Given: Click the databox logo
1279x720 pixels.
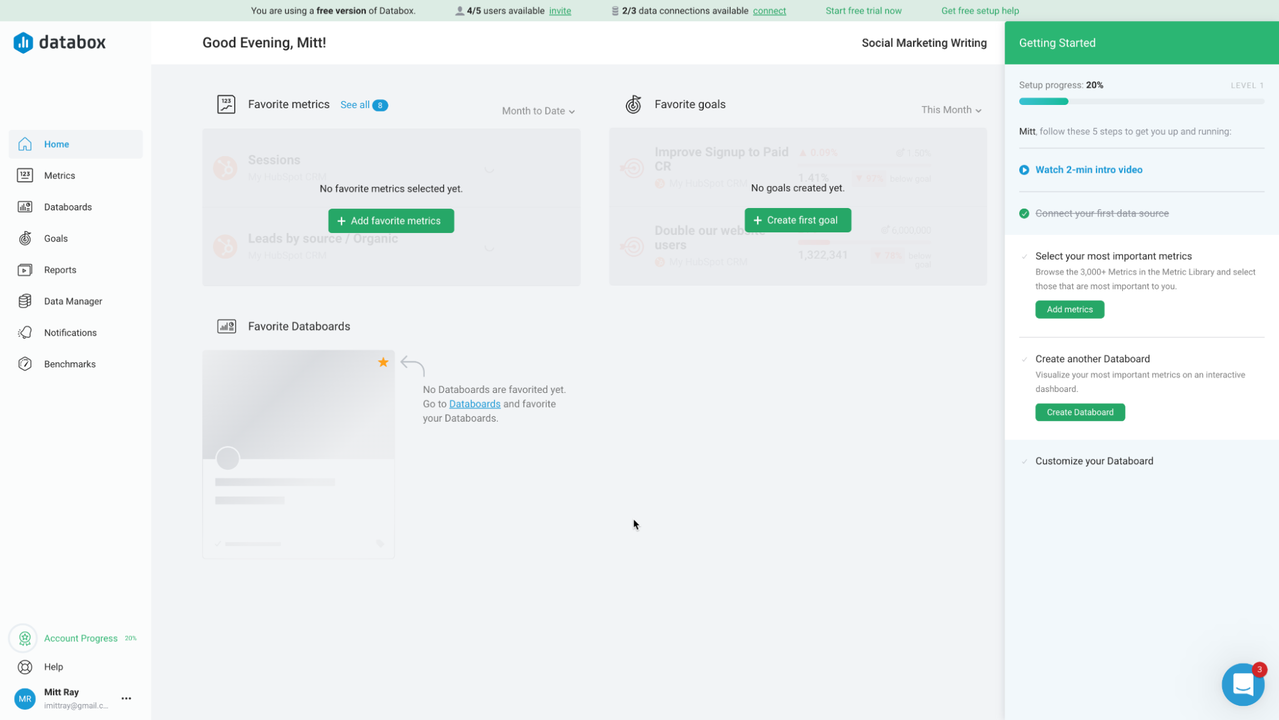Looking at the screenshot, I should tap(60, 43).
